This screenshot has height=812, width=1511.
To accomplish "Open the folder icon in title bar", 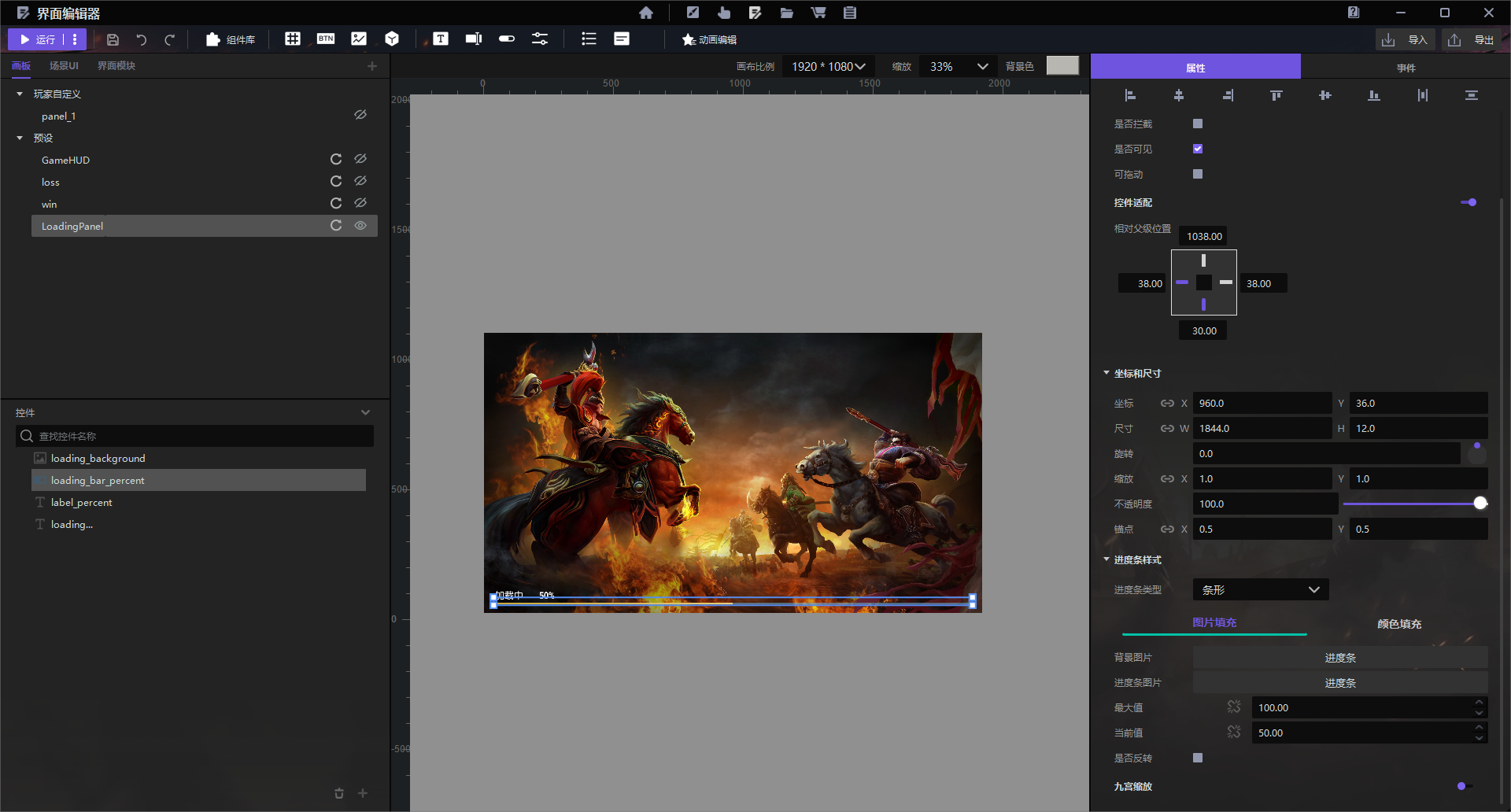I will pyautogui.click(x=786, y=13).
